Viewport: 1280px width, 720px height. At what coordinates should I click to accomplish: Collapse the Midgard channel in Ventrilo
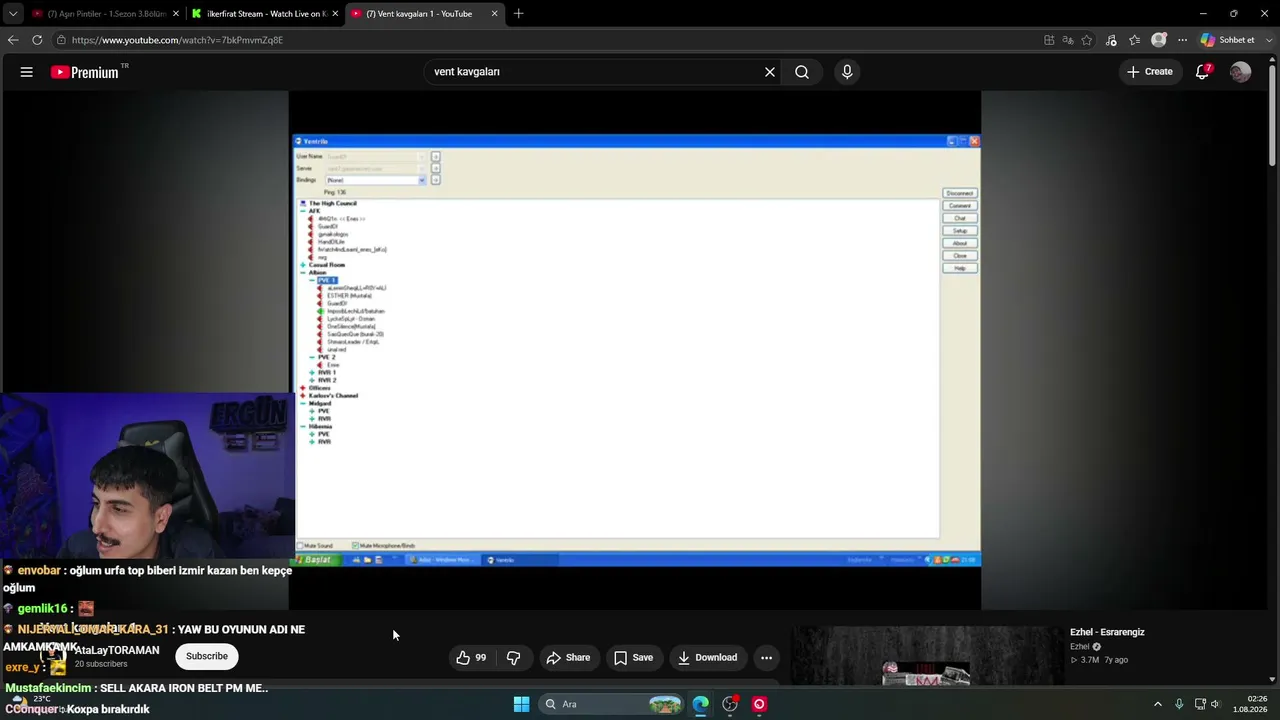point(303,404)
